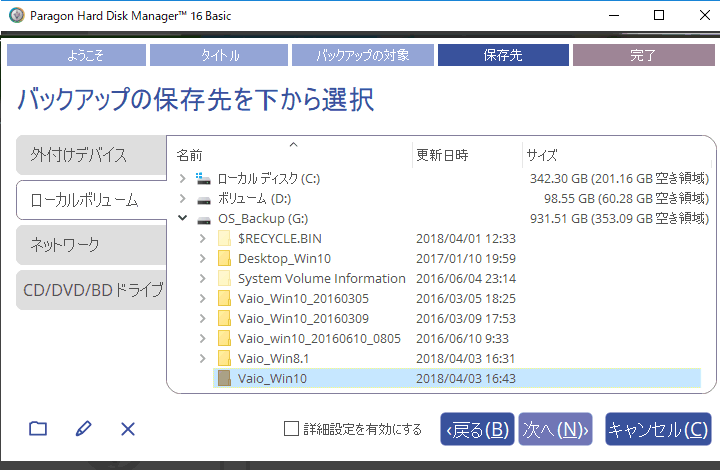Expand the ローカル ディスク (C:) tree node
720x470 pixels.
point(181,179)
